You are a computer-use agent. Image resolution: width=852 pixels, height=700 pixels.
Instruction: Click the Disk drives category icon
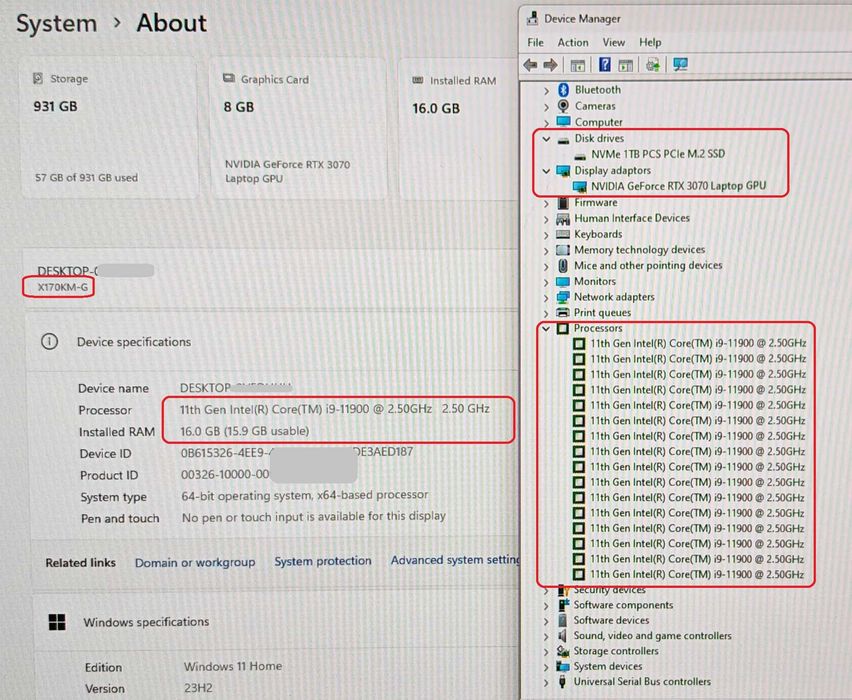563,139
